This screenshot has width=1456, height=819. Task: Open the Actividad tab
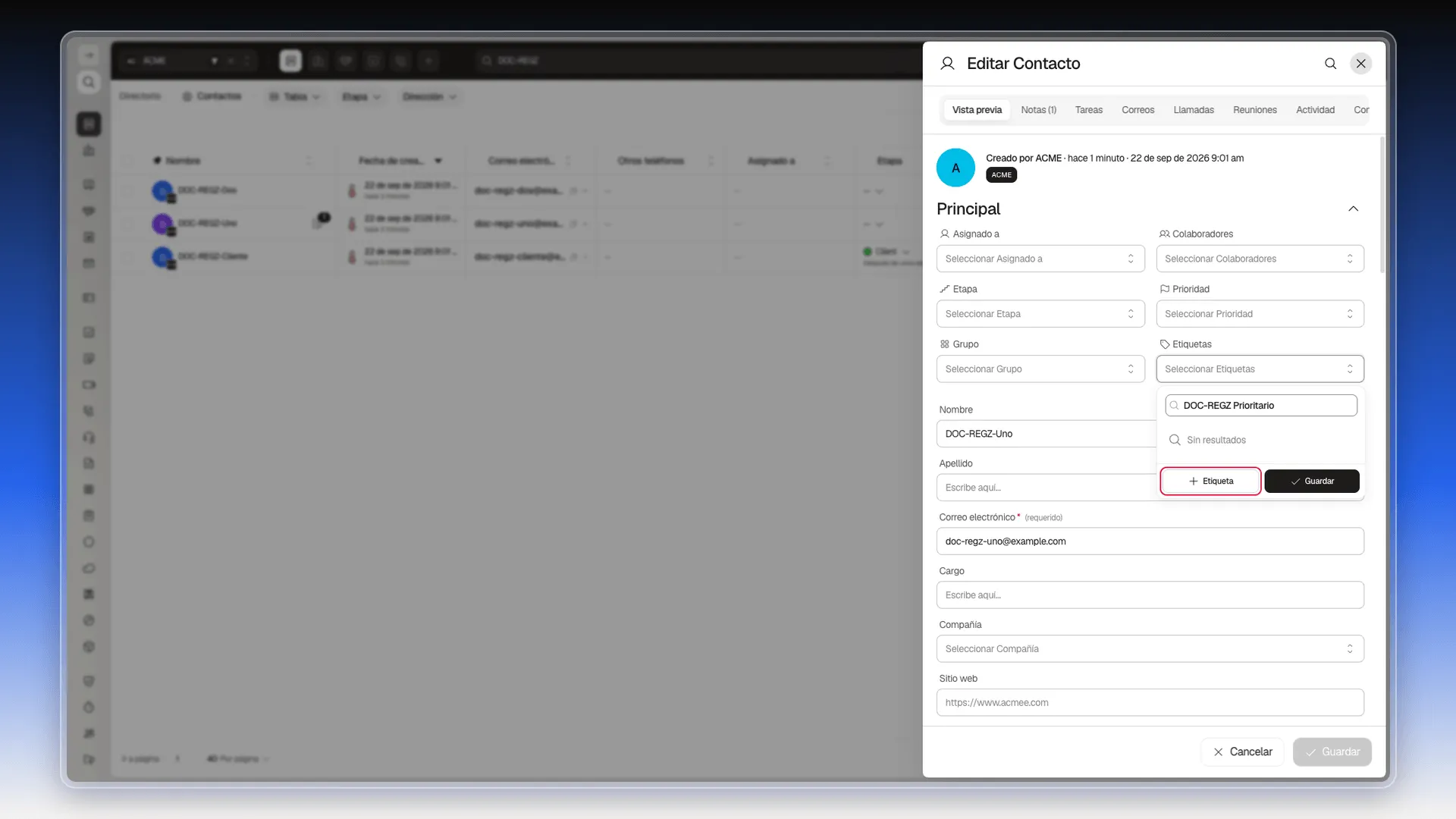pos(1315,110)
